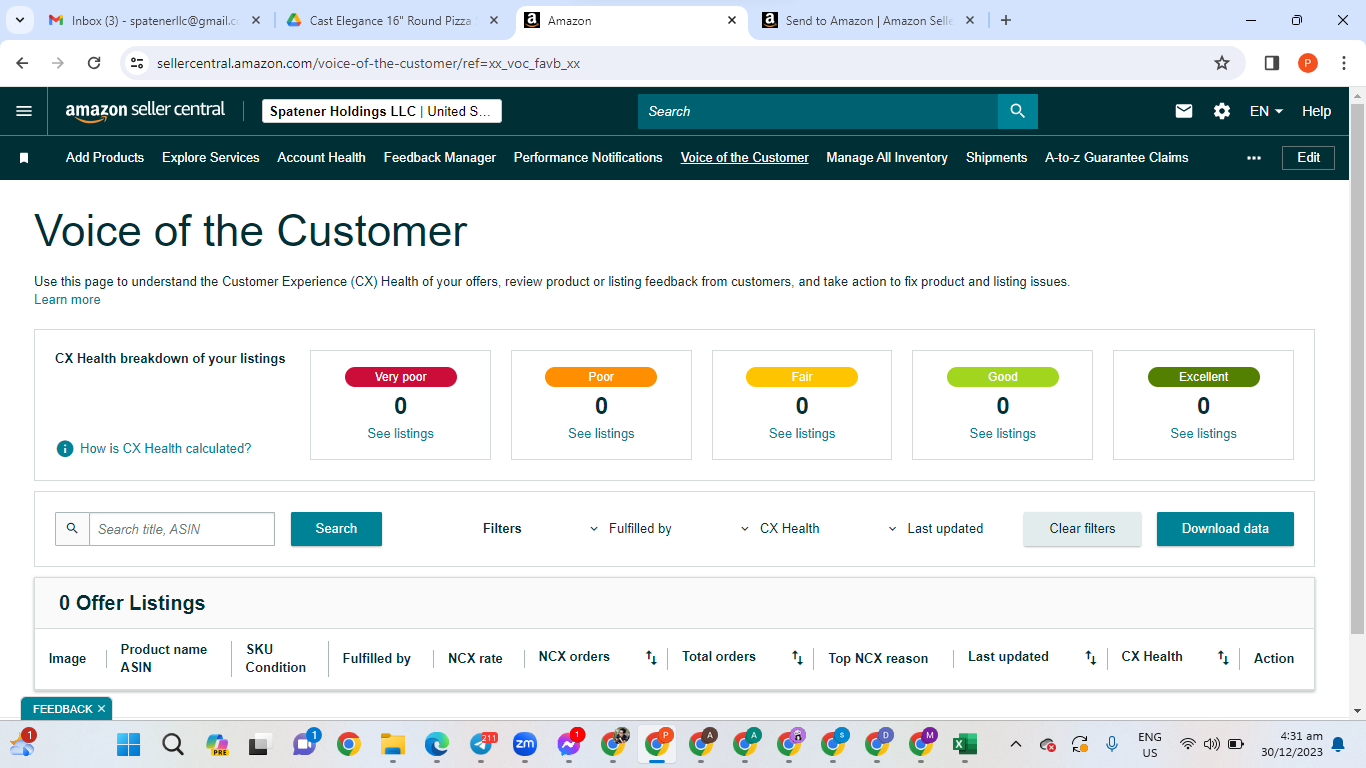
Task: Sort by Total orders column arrows
Action: coord(797,658)
